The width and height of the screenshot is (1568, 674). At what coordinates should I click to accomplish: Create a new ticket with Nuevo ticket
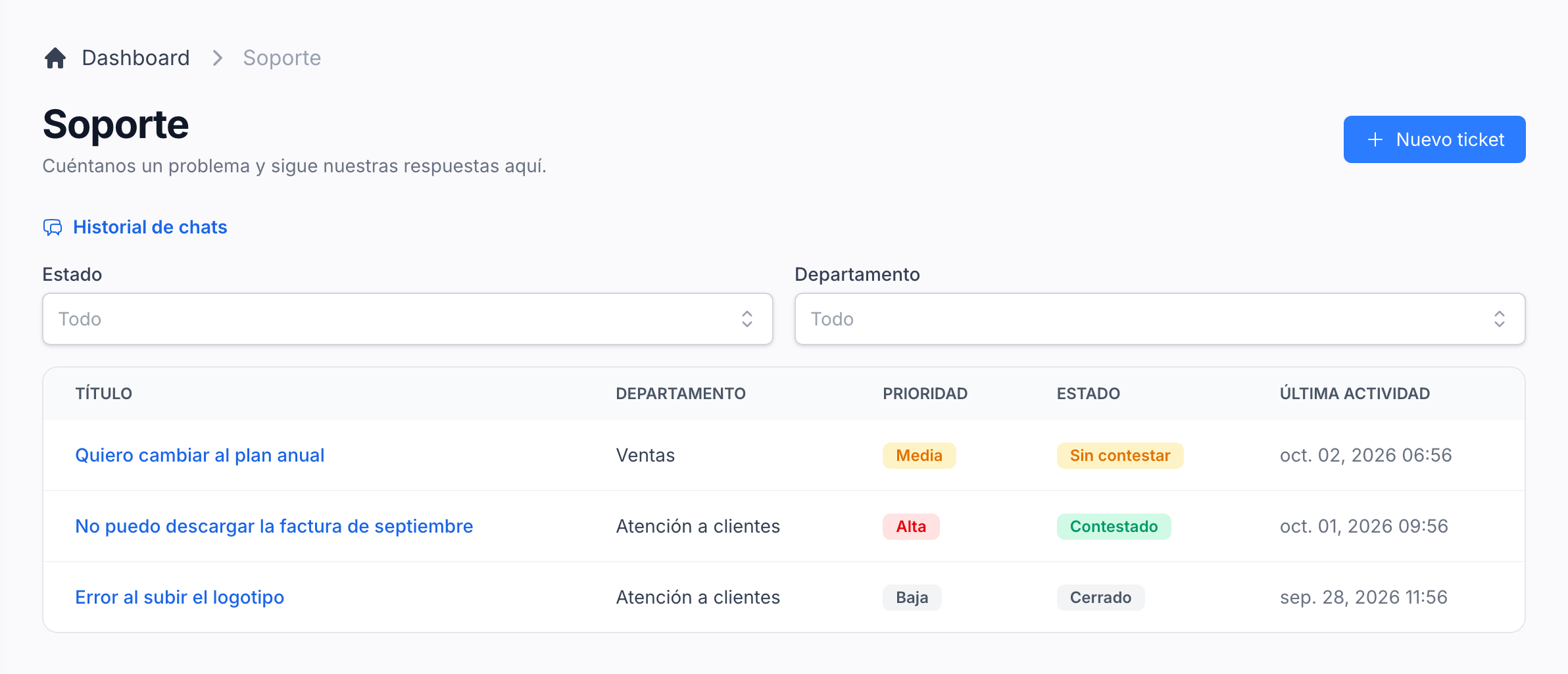(1434, 139)
